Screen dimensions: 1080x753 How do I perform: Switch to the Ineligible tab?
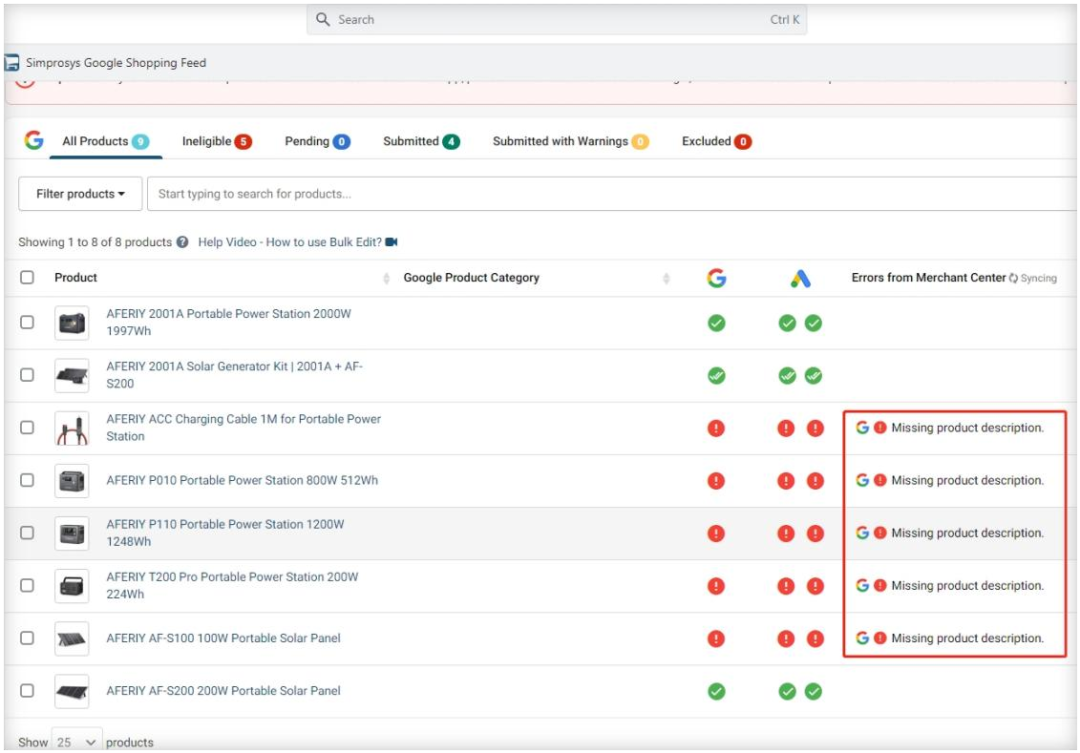click(216, 141)
